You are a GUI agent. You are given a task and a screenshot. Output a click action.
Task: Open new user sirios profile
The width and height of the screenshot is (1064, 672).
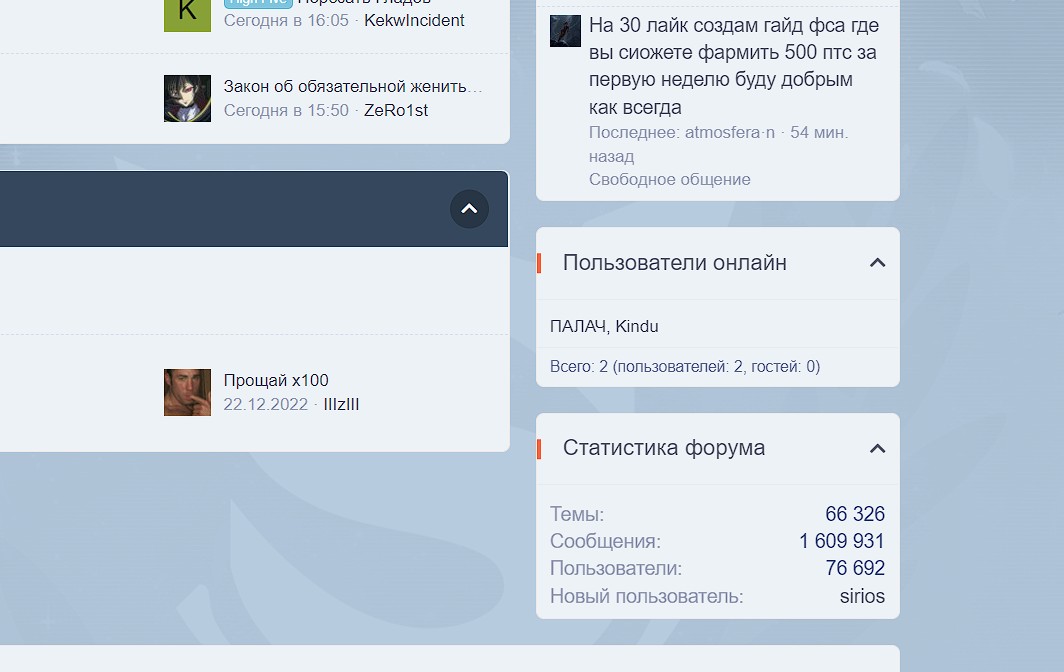point(863,596)
